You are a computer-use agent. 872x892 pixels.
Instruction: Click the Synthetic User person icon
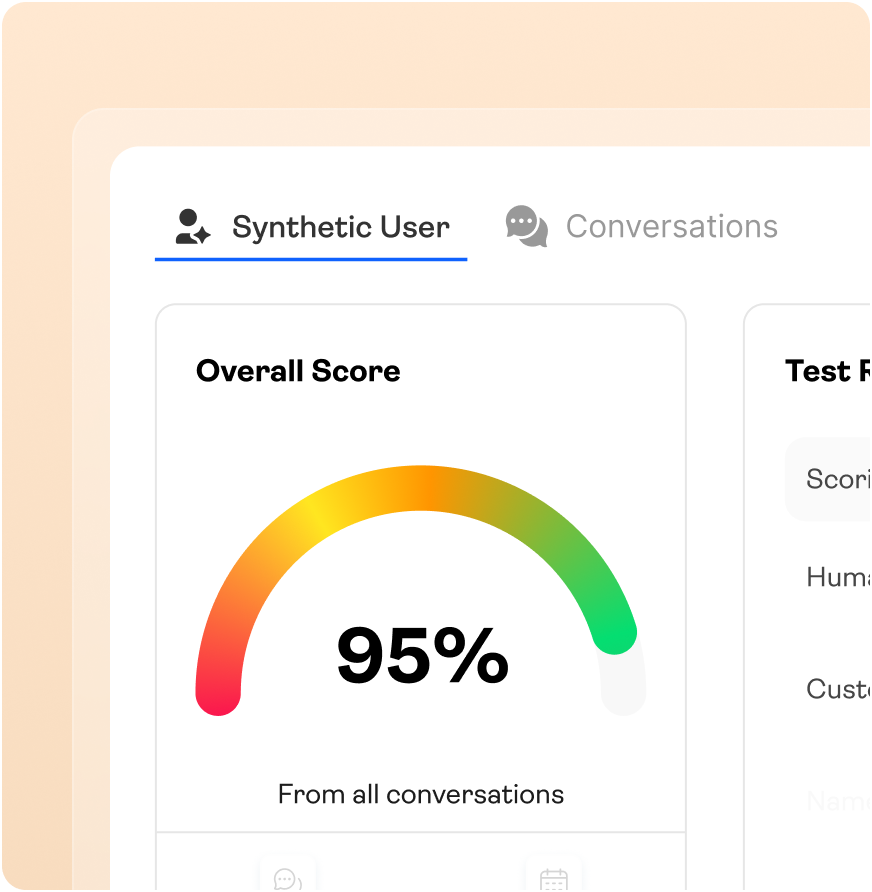coord(192,227)
